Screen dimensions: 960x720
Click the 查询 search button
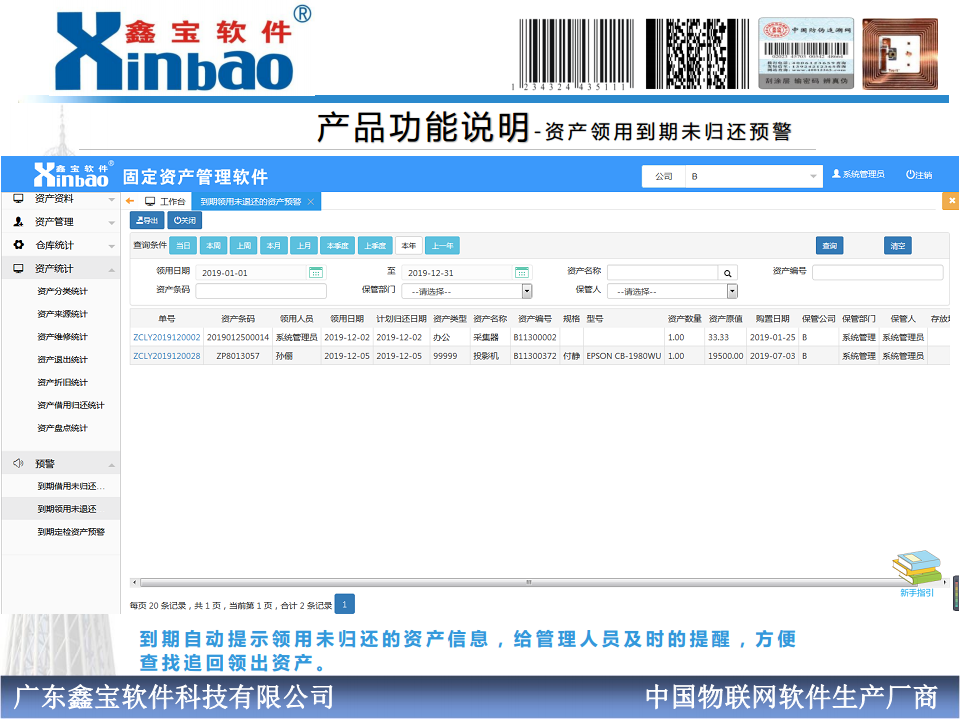830,246
